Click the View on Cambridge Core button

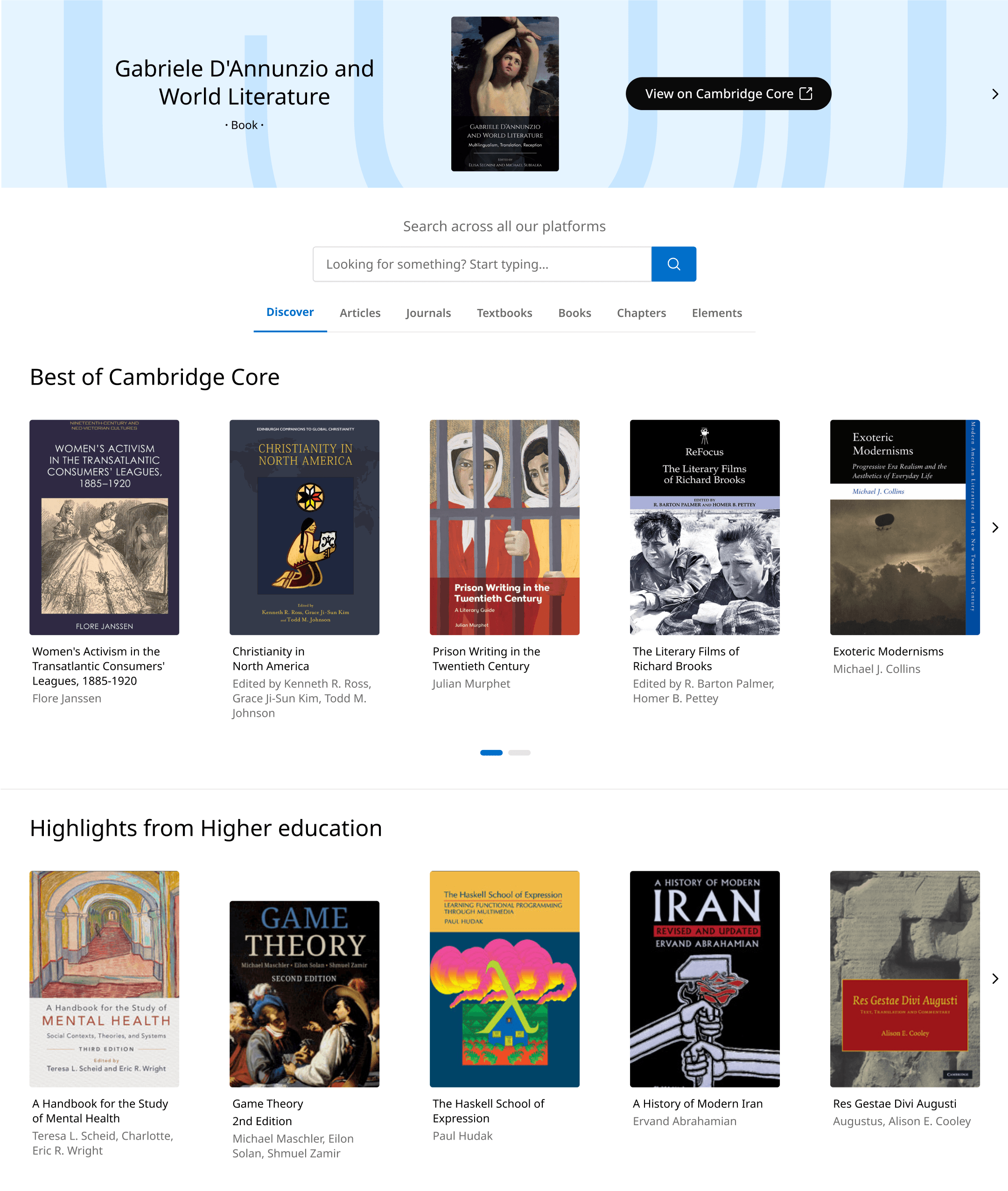pos(728,94)
